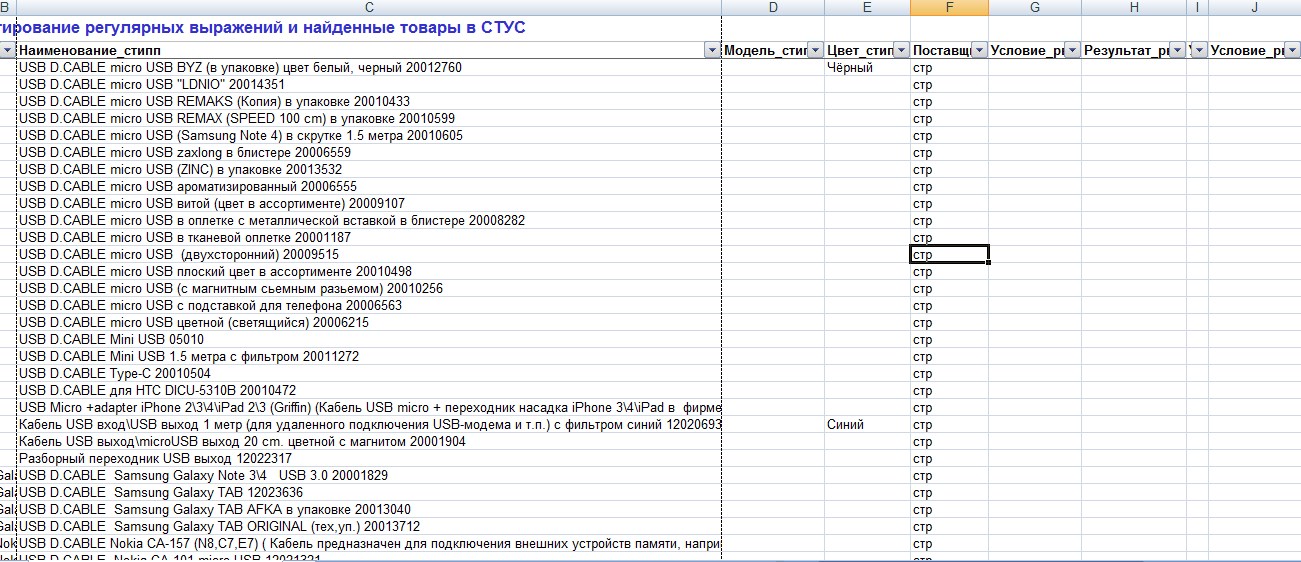Select cell с магнитным съемным разъемом 20010256

click(369, 289)
